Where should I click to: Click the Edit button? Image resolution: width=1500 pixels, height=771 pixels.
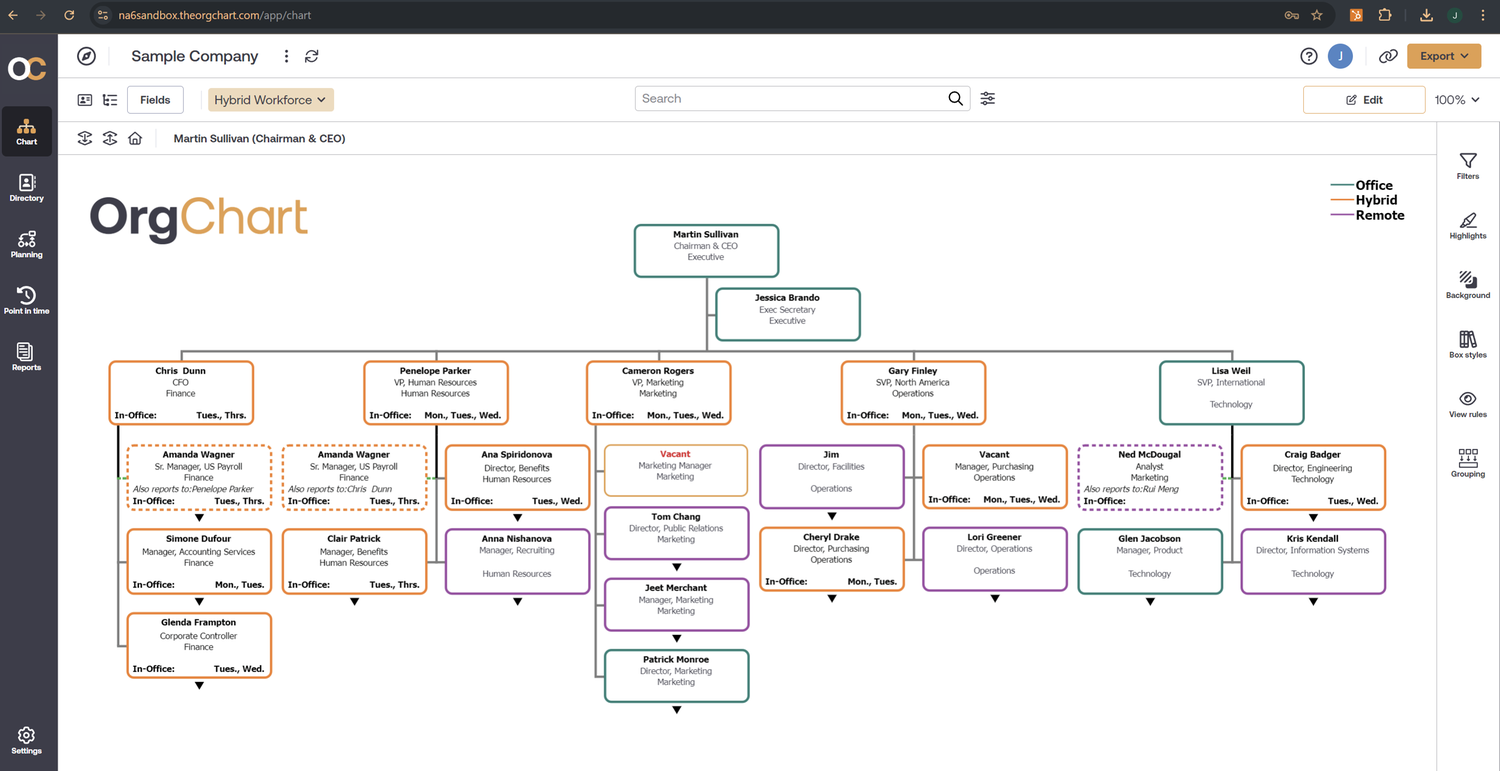(1363, 100)
